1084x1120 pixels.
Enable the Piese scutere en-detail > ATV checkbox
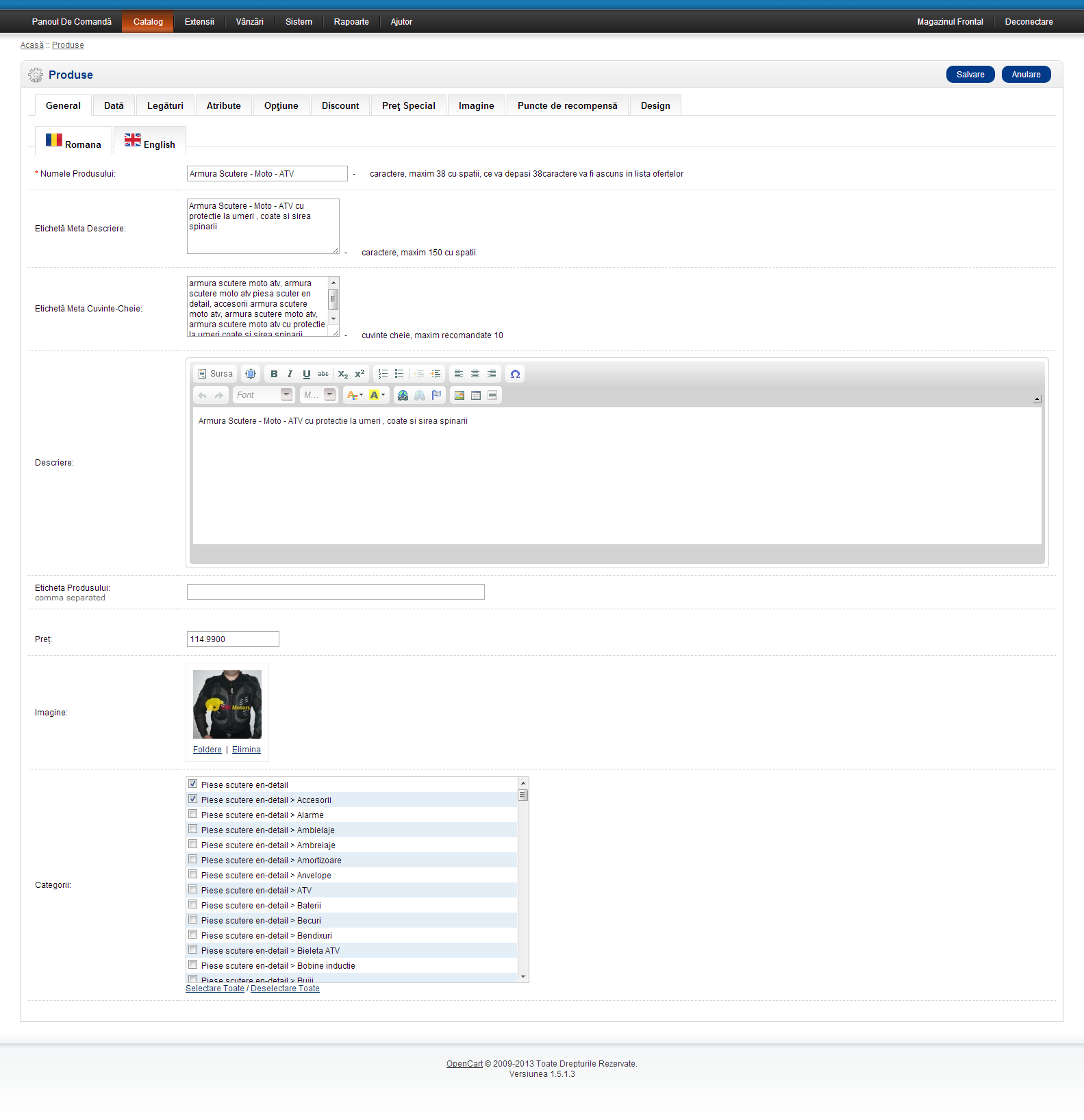[x=193, y=889]
